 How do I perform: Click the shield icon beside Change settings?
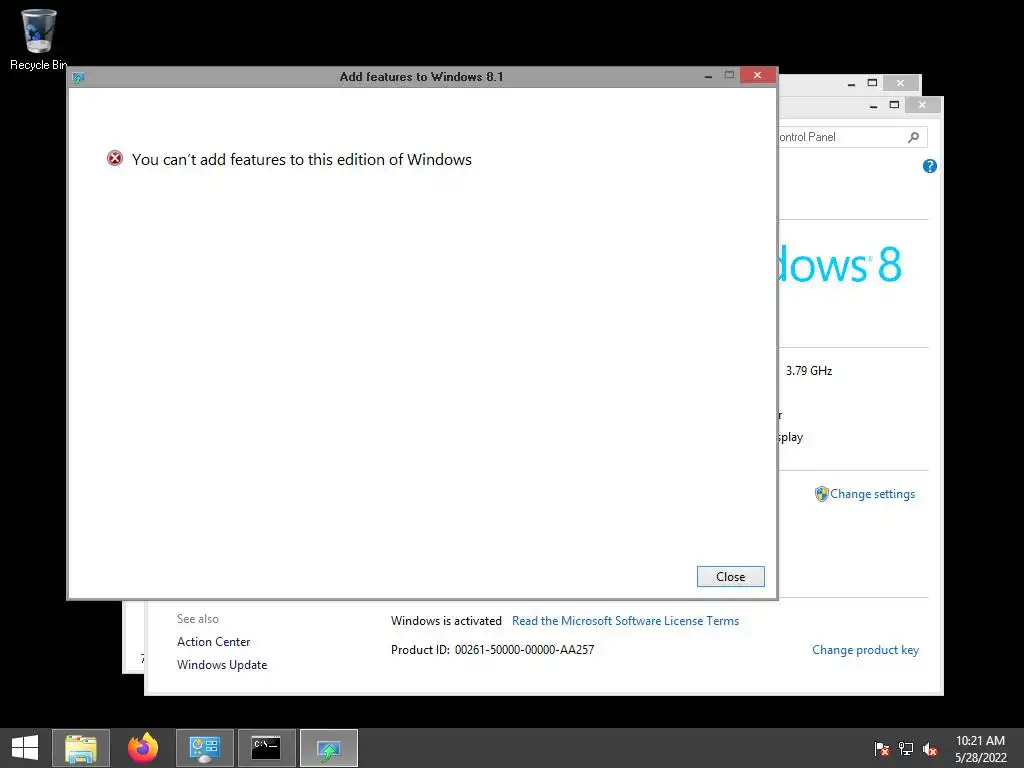[822, 494]
